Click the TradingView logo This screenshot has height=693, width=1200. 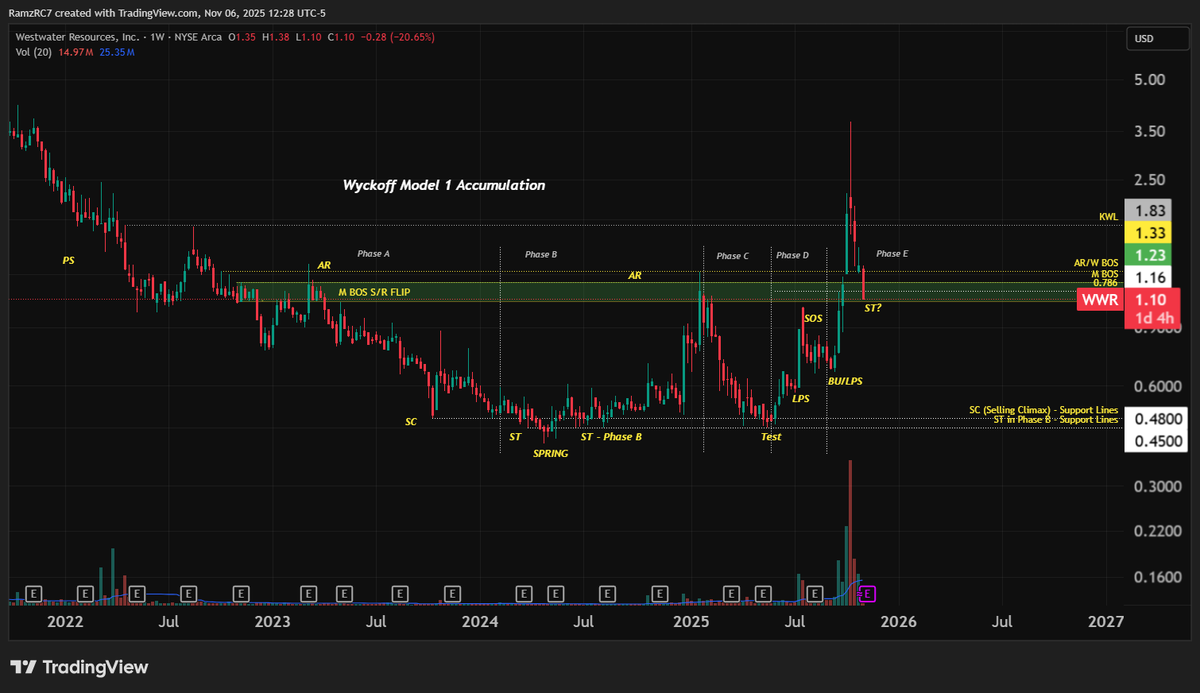click(80, 667)
